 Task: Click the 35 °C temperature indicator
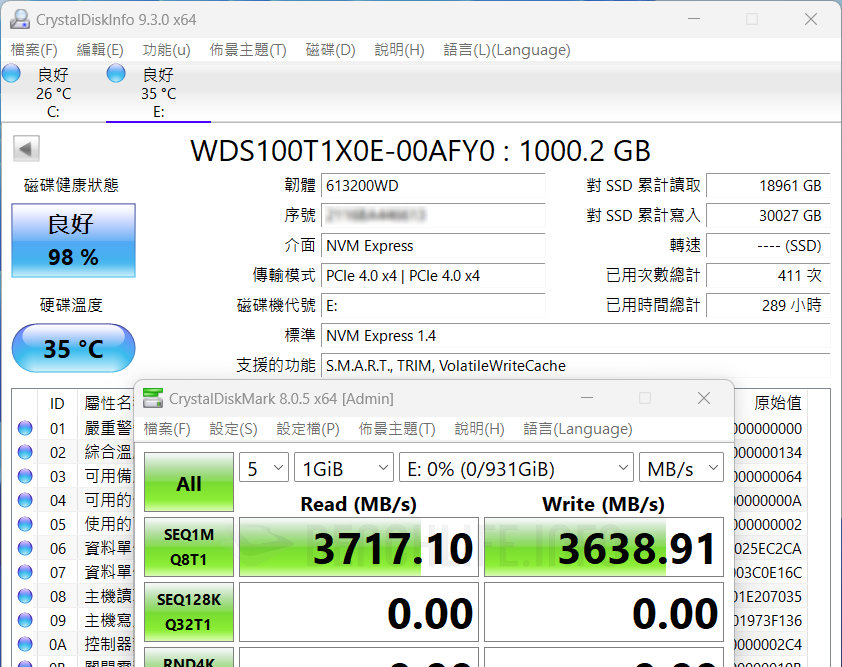[73, 349]
